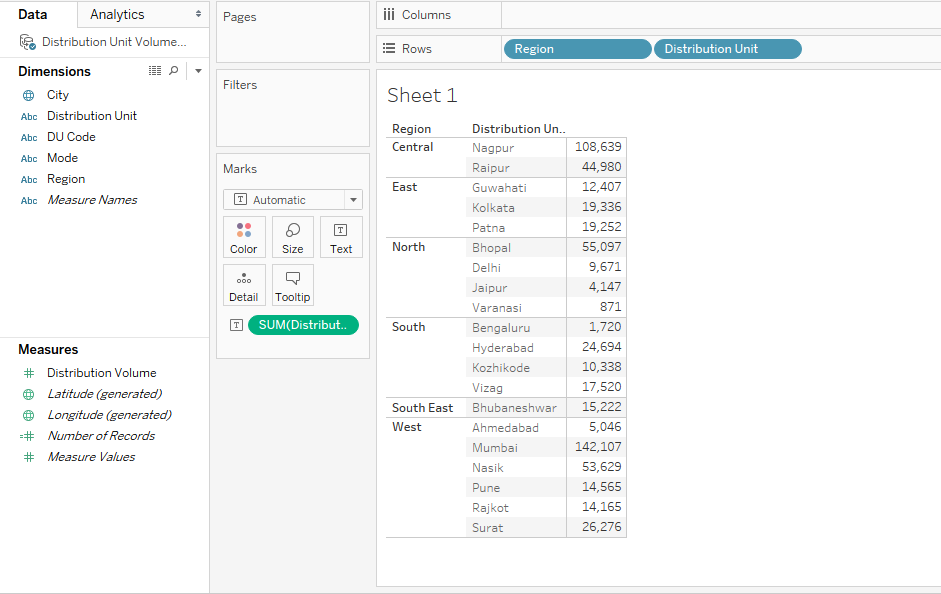Viewport: 941px width, 594px height.
Task: Select the Data tab
Action: [x=33, y=14]
